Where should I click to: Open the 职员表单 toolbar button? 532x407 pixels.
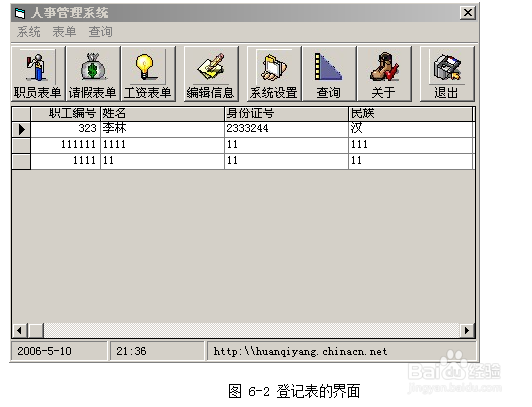38,74
